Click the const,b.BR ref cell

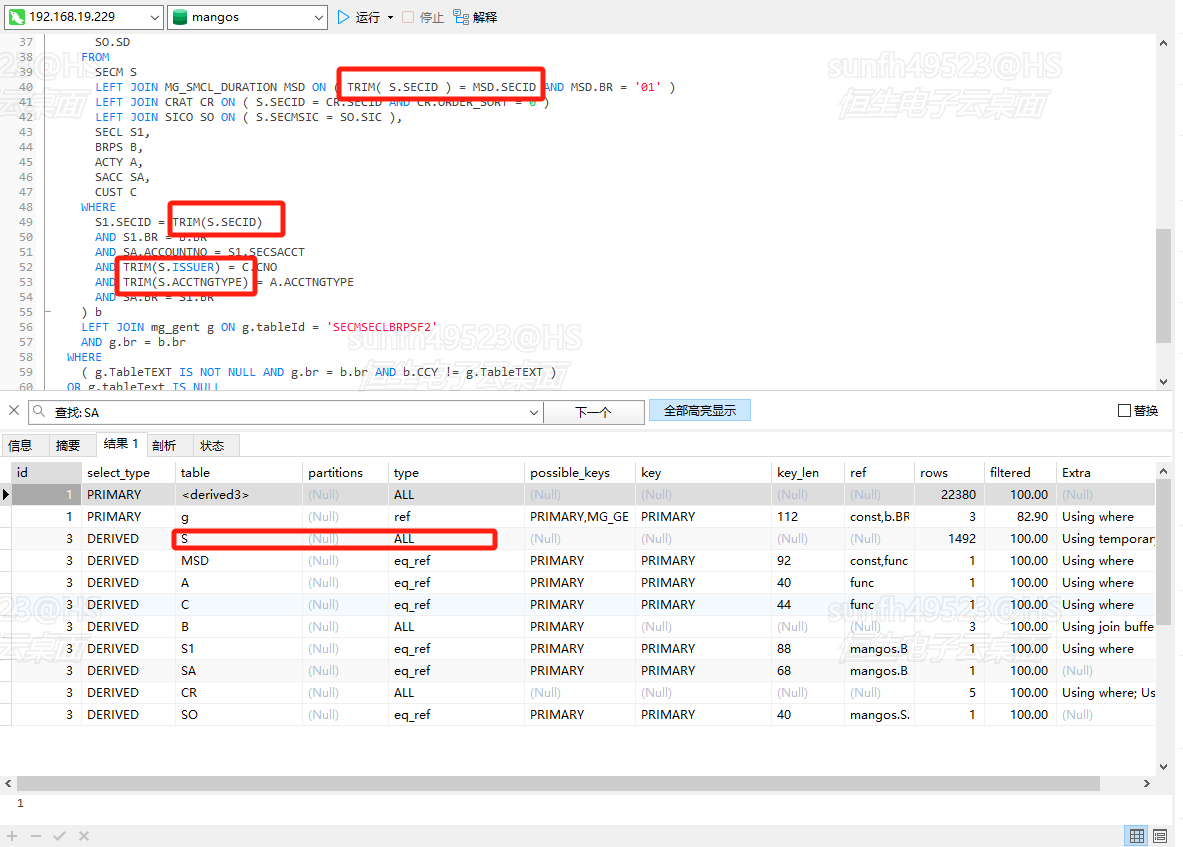point(879,517)
